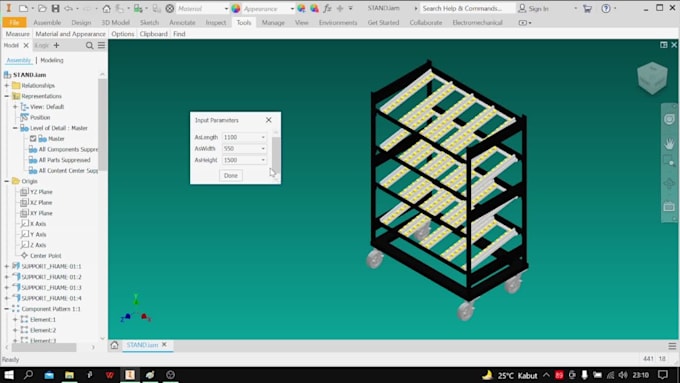Open the taskbar notification center icon
Image resolution: width=680 pixels, height=383 pixels.
tap(663, 375)
